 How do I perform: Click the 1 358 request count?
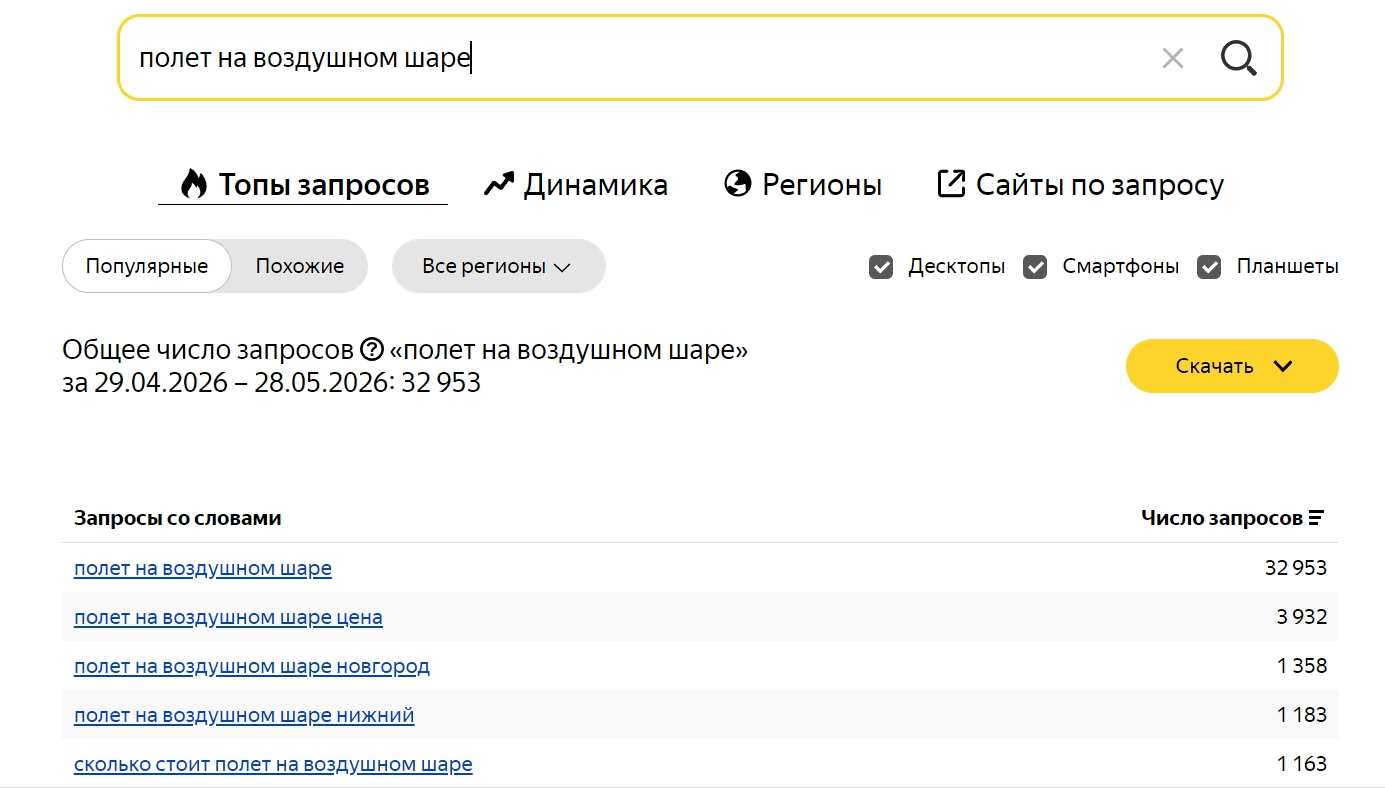(1302, 666)
